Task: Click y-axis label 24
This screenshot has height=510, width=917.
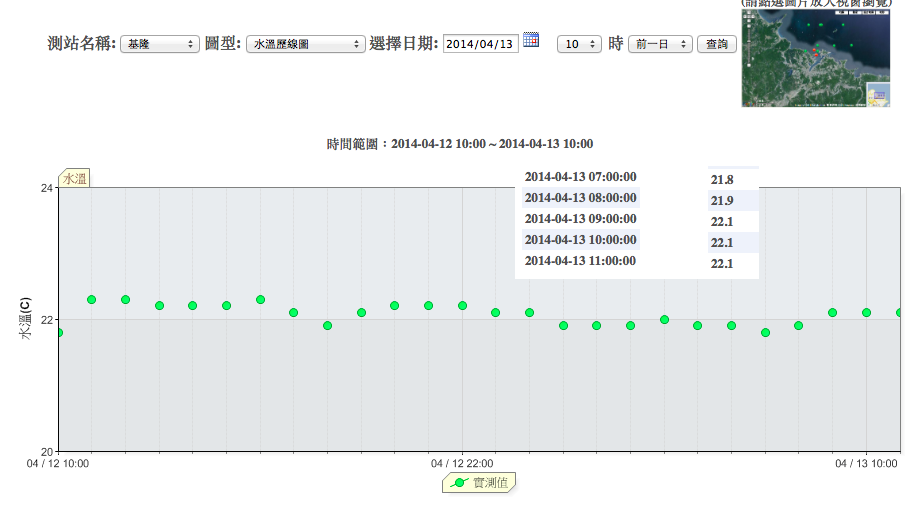Action: (47, 188)
